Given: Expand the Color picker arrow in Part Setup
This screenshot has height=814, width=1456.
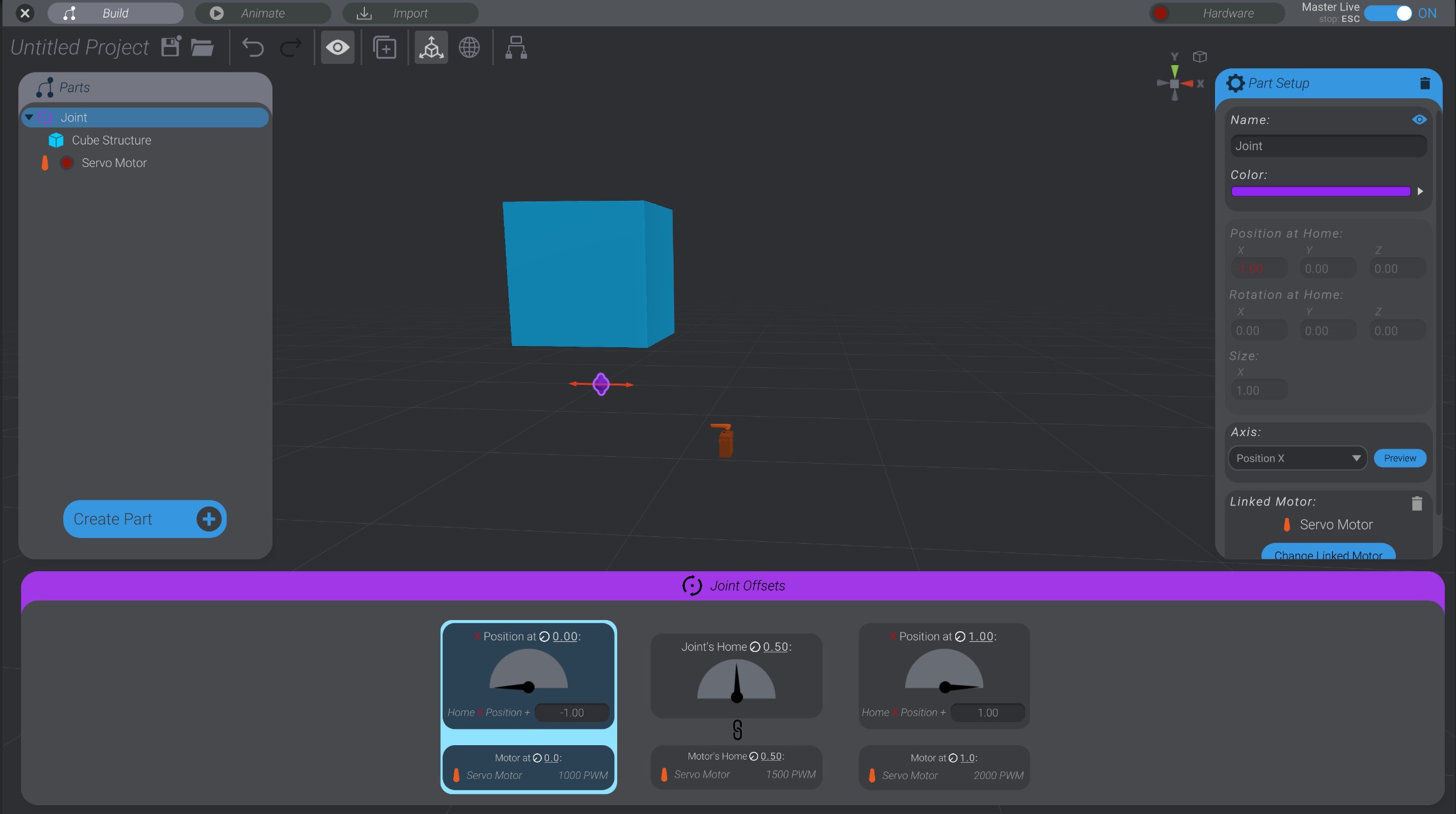Looking at the screenshot, I should point(1420,191).
